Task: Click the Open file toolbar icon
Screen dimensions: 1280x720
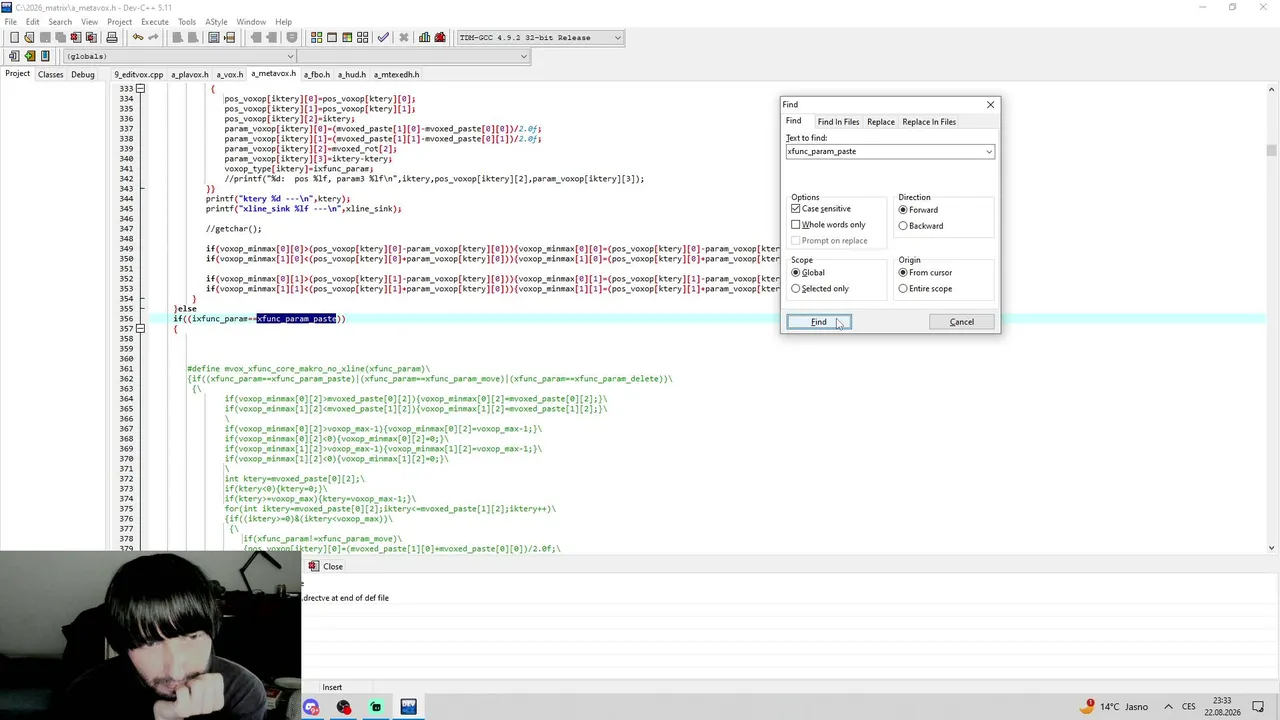Action: [x=29, y=37]
